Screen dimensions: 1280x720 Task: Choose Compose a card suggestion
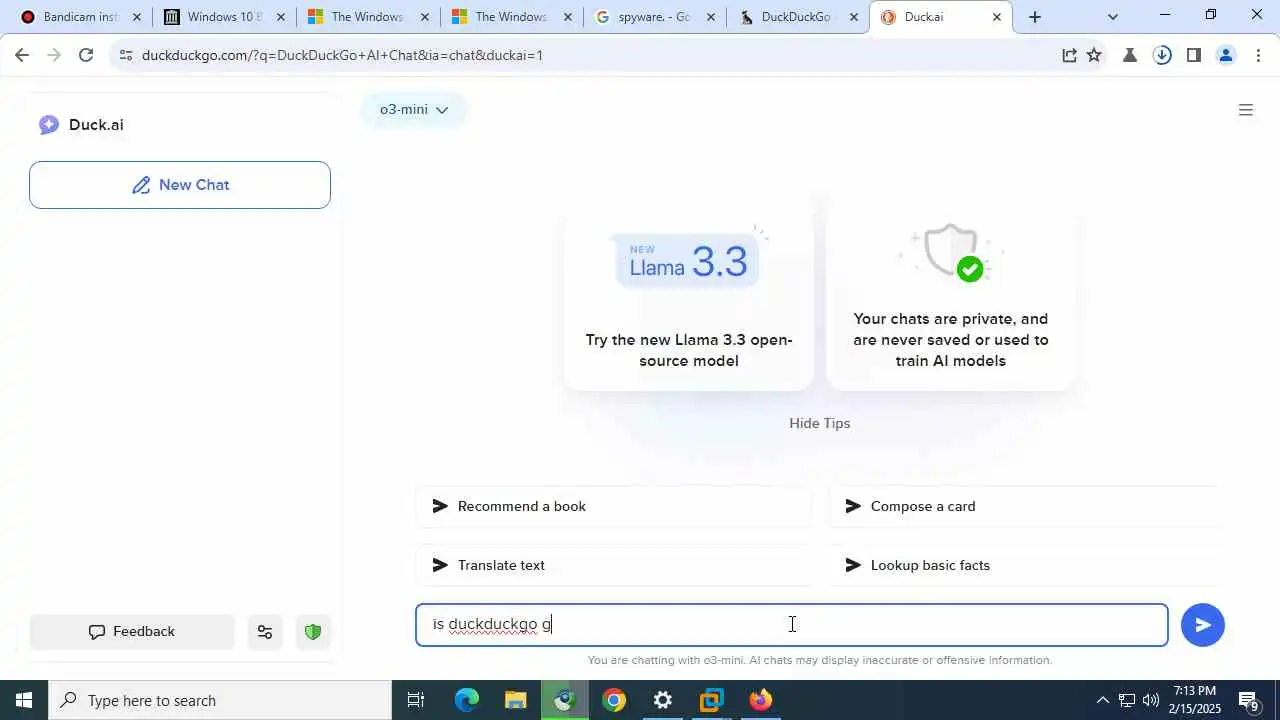1024,506
